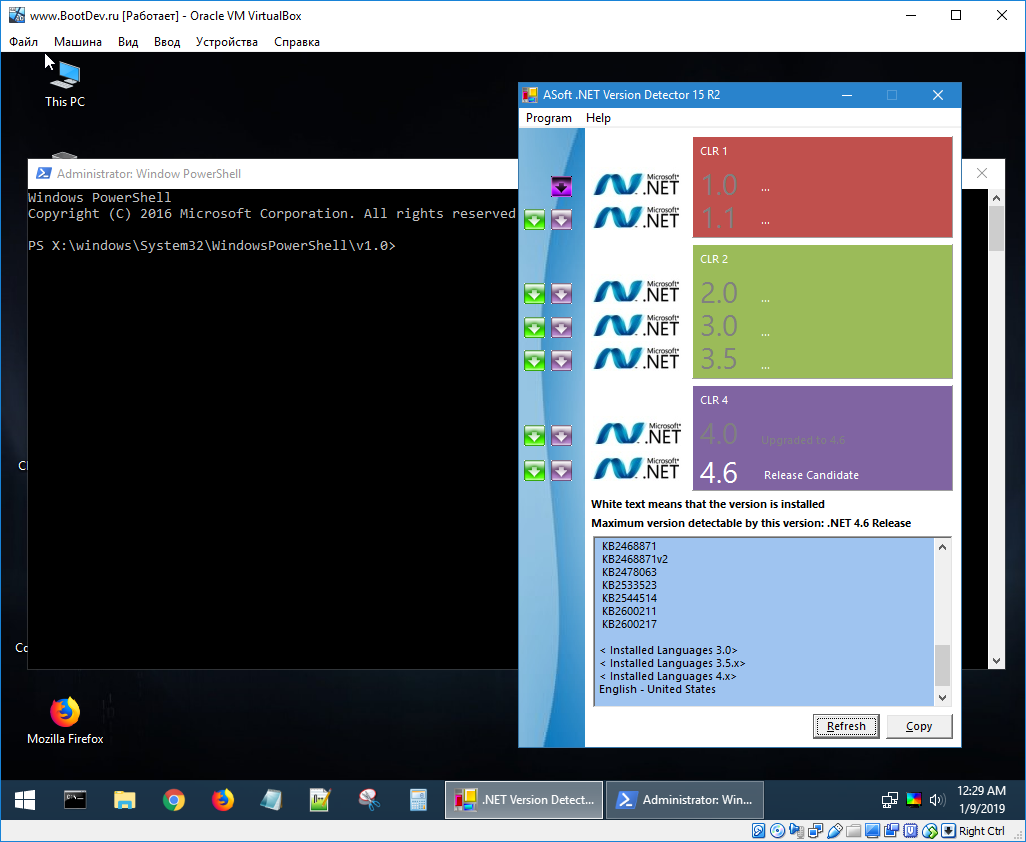Screen dimensions: 1026x842
Task: Click PowerShell window's scroll-up arrow
Action: tap(996, 198)
